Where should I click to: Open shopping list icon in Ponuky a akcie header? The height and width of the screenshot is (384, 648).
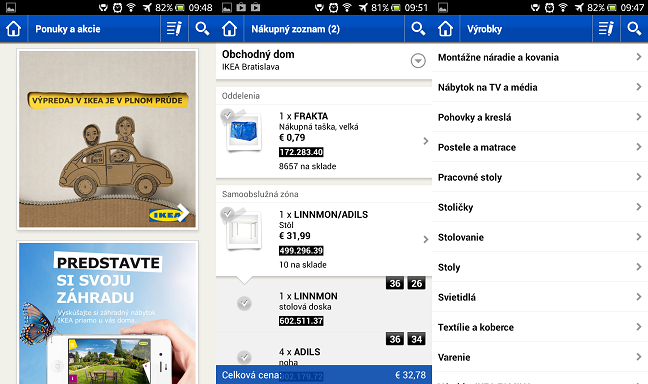point(174,29)
